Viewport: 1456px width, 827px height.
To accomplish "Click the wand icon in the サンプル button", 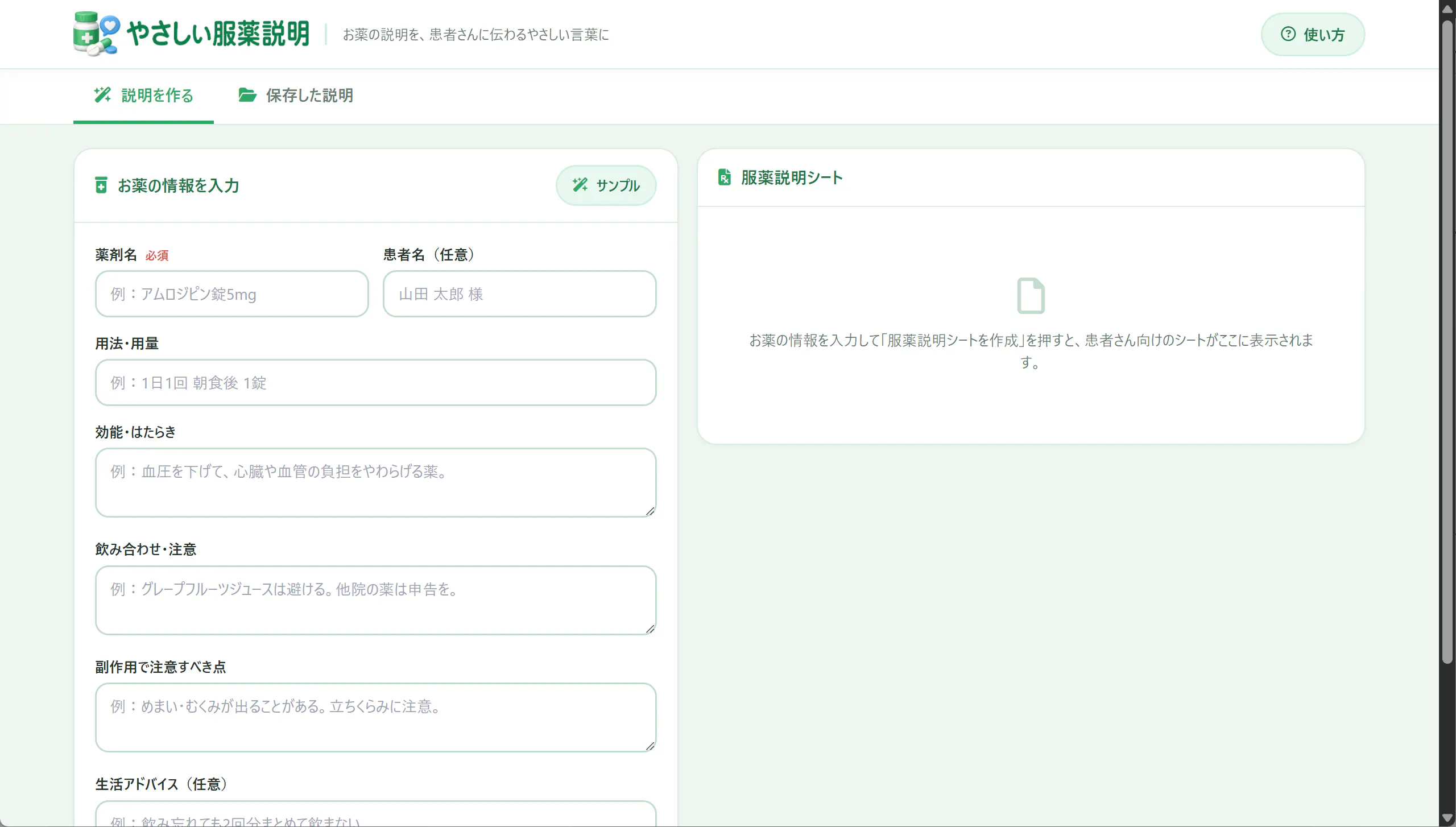I will 580,185.
